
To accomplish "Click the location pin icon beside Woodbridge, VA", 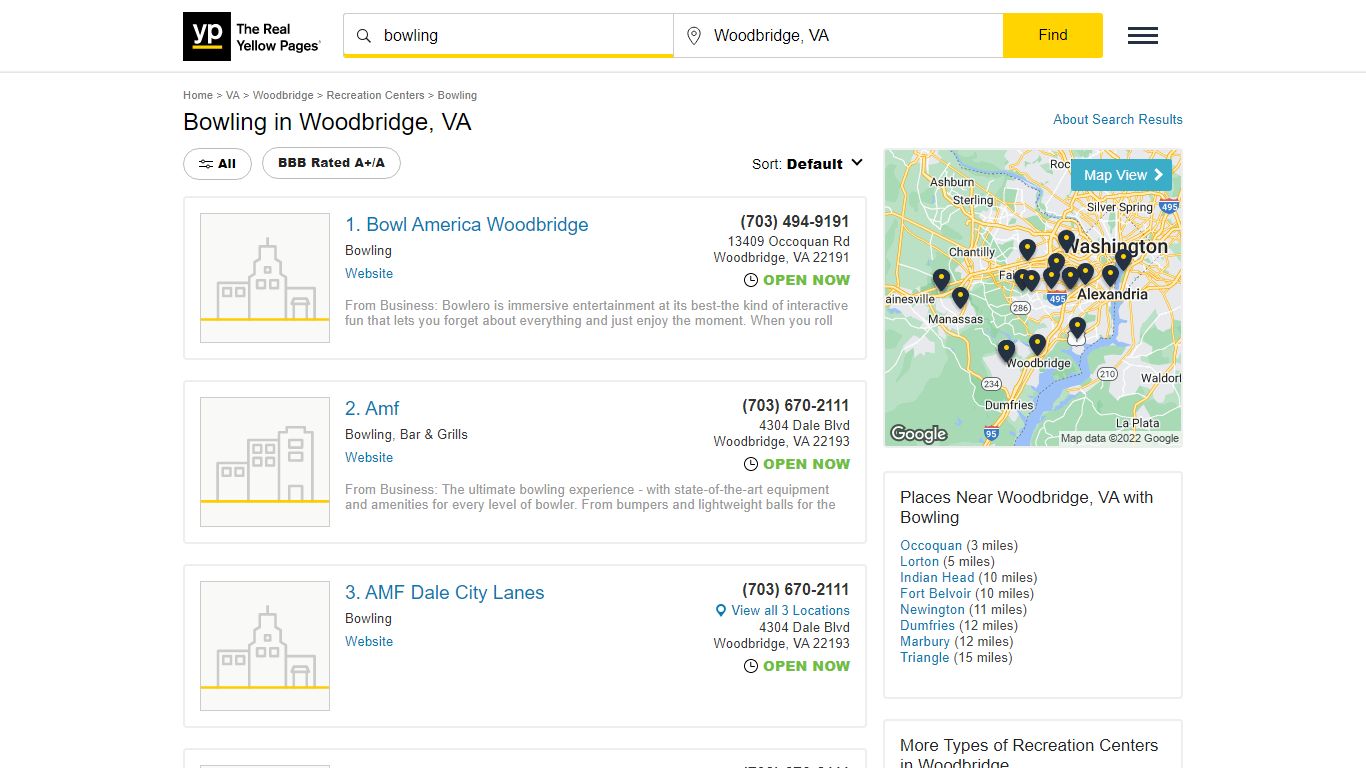I will [694, 36].
